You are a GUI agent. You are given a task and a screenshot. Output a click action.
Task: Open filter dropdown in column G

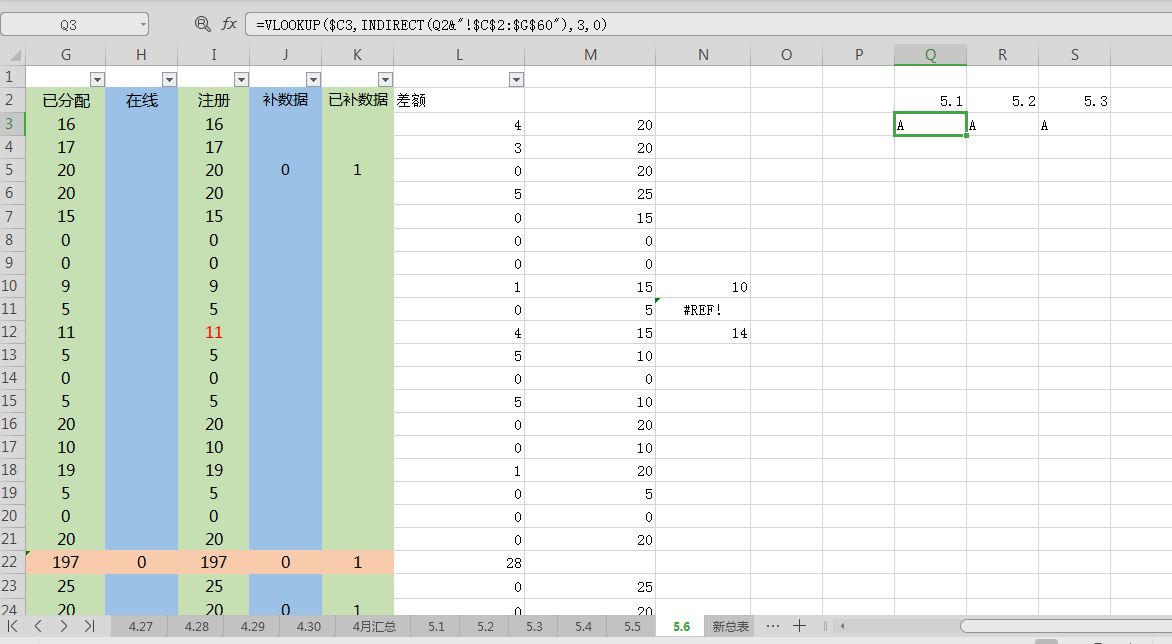click(x=97, y=79)
